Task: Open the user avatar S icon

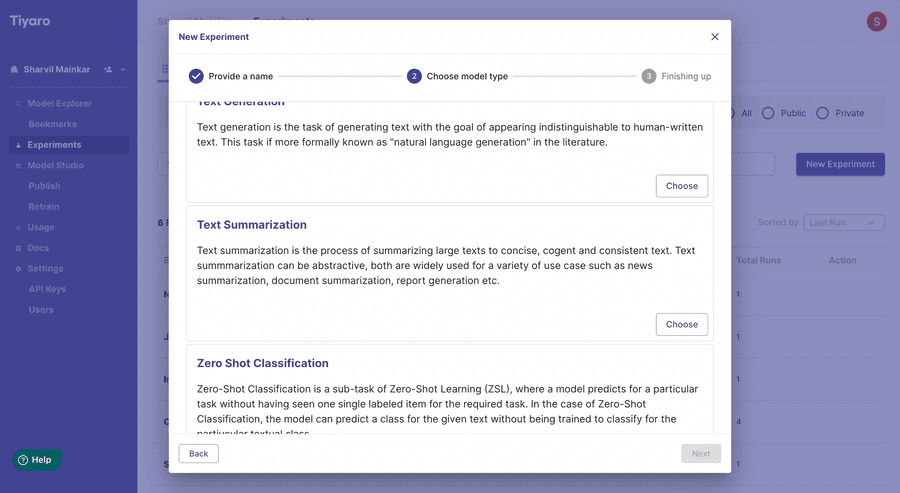Action: (876, 21)
